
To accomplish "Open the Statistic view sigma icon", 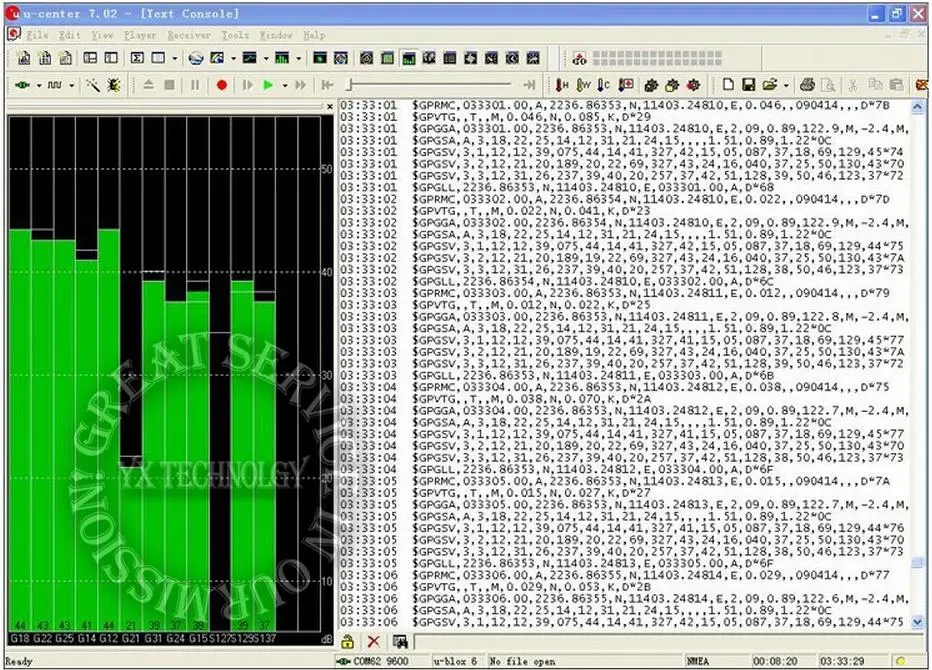I will (x=137, y=58).
